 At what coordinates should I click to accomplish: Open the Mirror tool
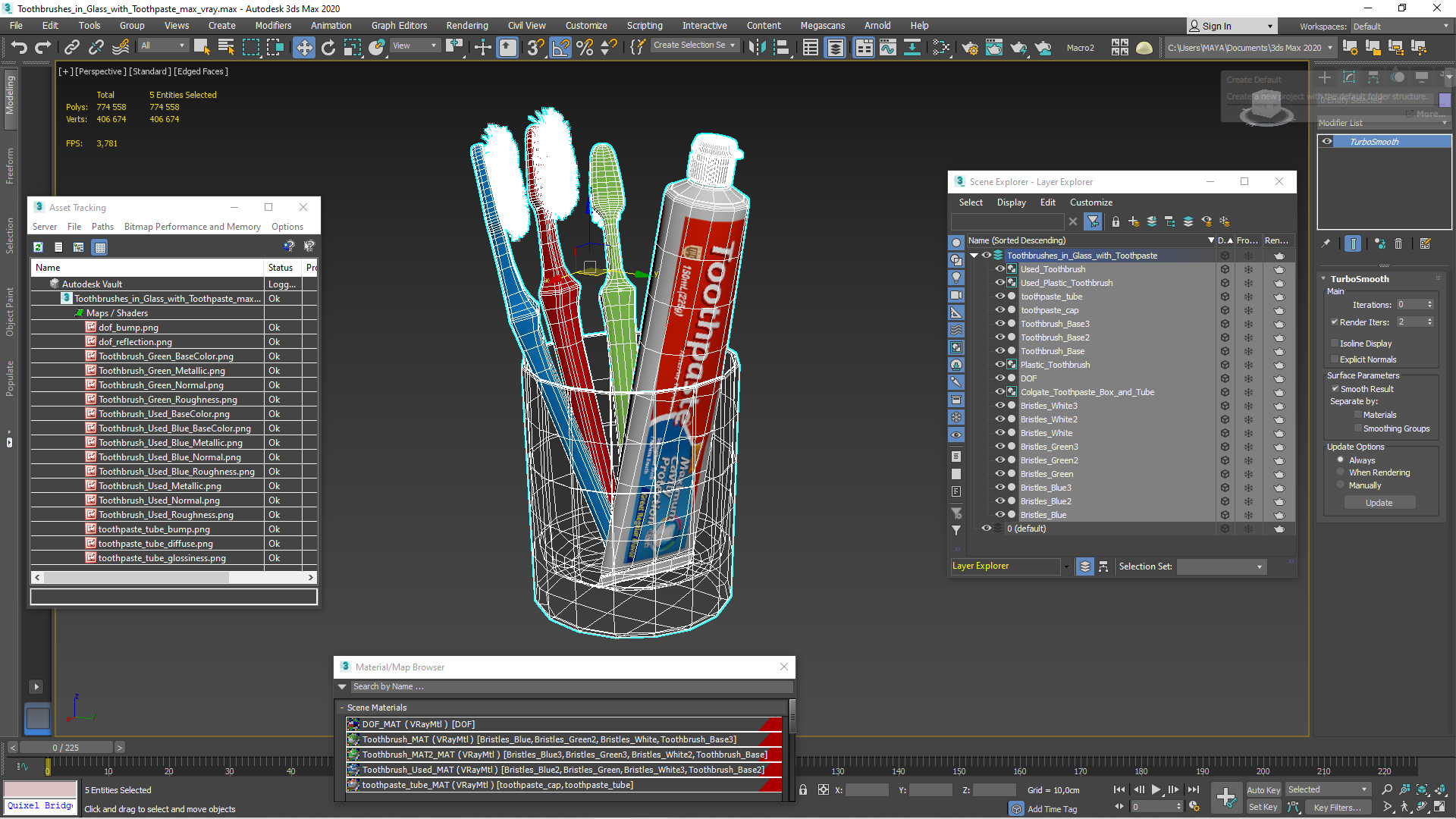tap(757, 47)
